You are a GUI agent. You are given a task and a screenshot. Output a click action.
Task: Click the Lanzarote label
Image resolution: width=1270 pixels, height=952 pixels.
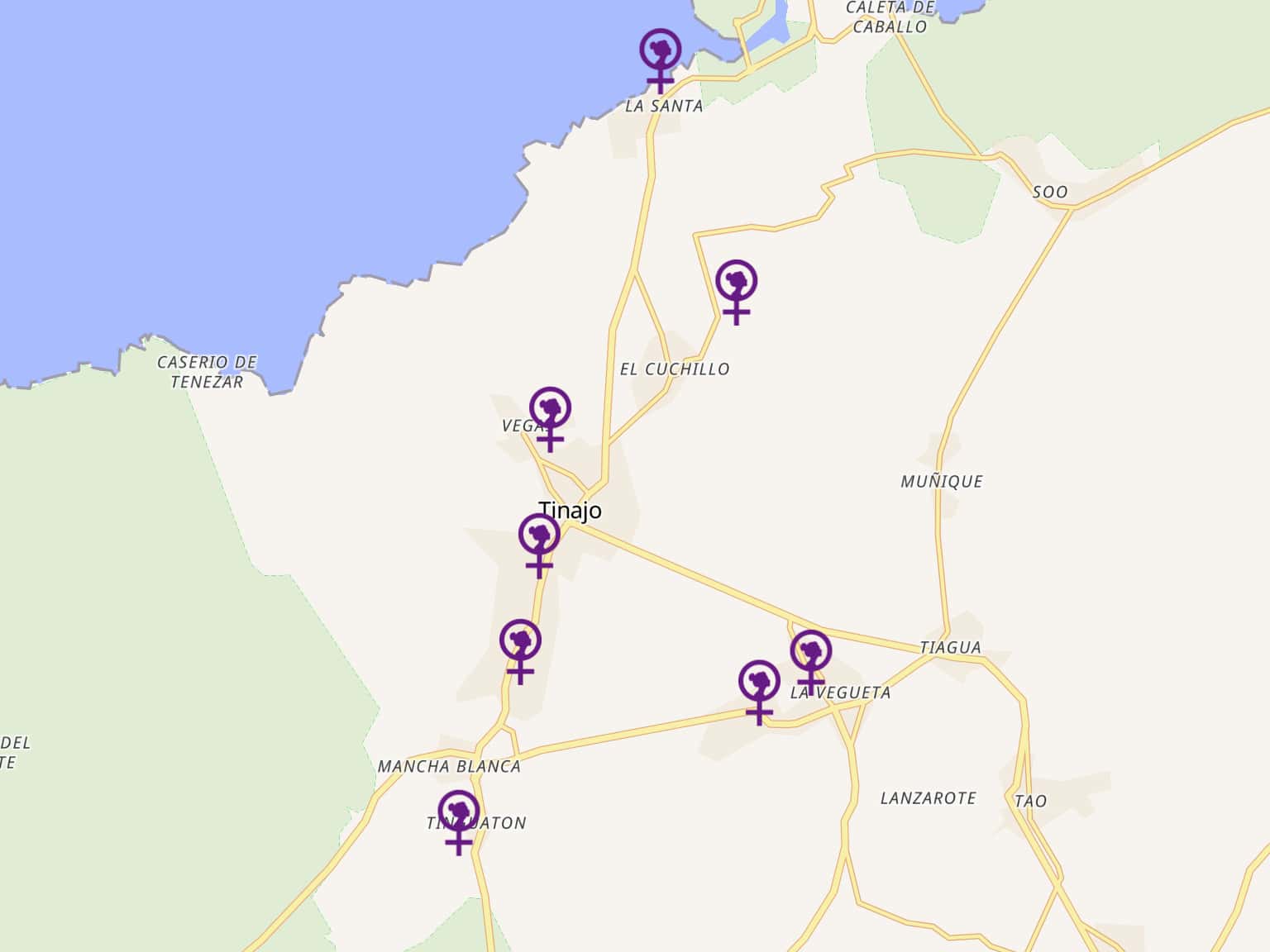click(928, 798)
